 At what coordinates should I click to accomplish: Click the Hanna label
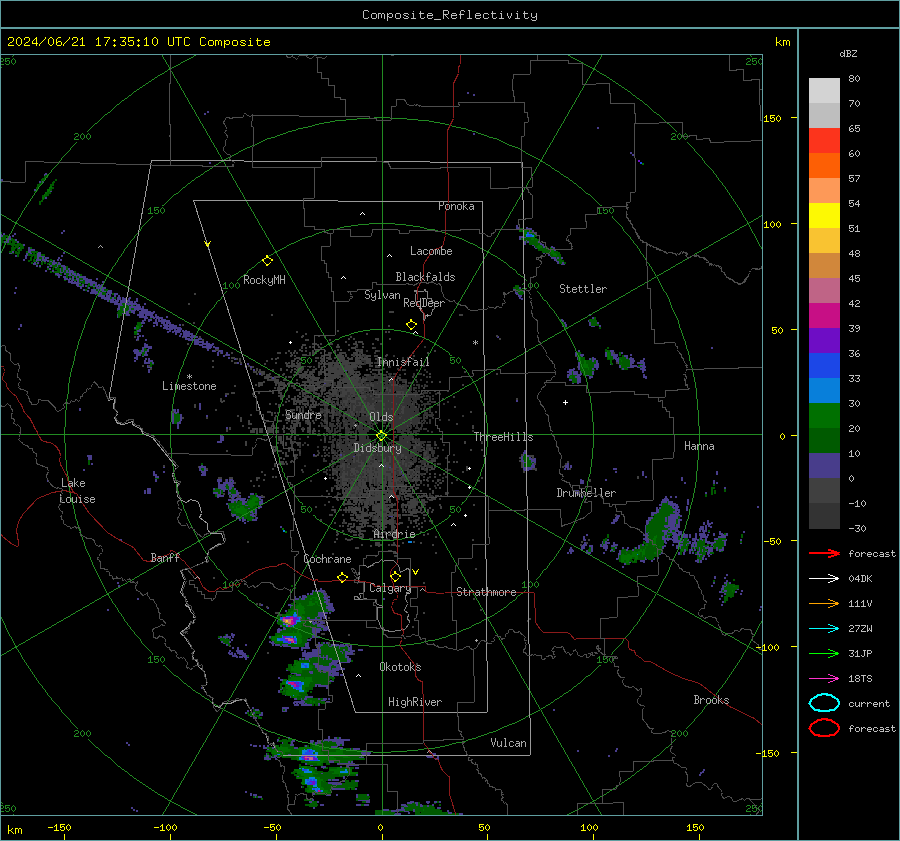[699, 446]
